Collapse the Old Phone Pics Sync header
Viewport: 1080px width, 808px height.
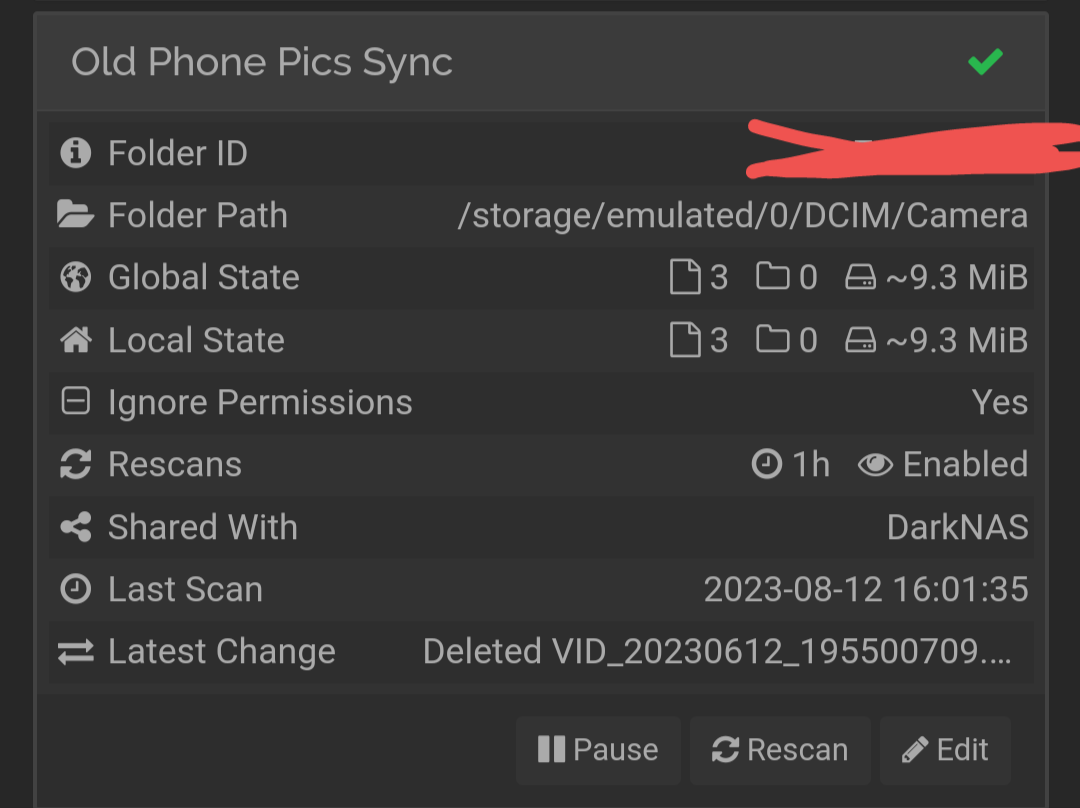(x=541, y=62)
